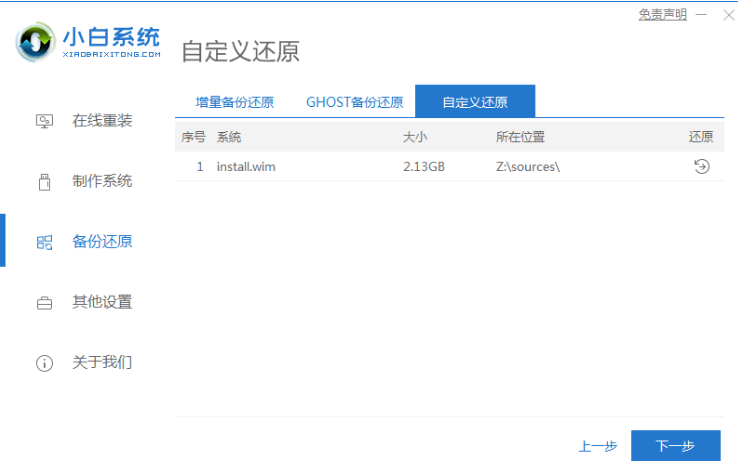Click the info icon for 关于我们

pyautogui.click(x=44, y=363)
